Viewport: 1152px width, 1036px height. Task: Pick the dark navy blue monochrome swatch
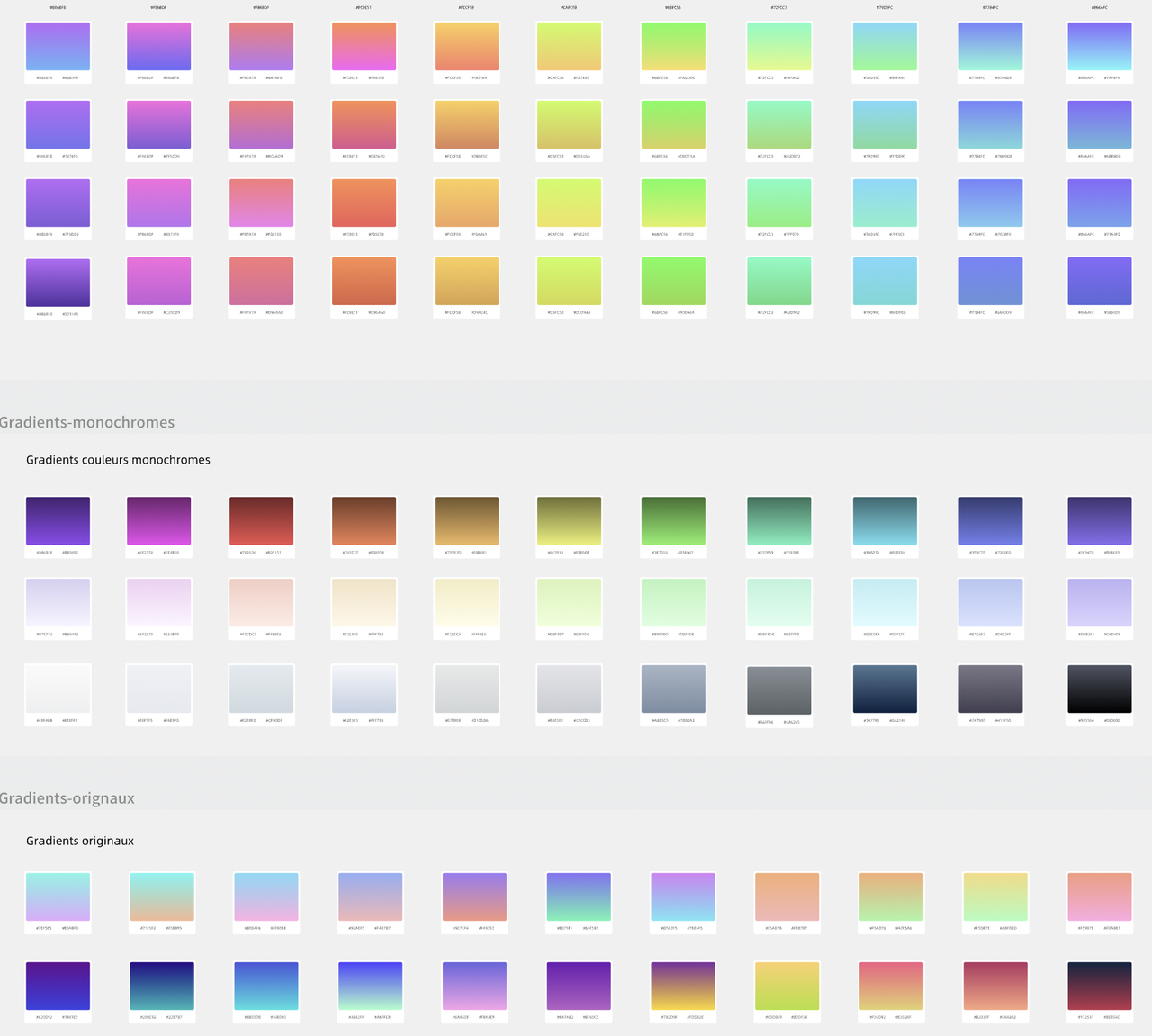pos(884,689)
